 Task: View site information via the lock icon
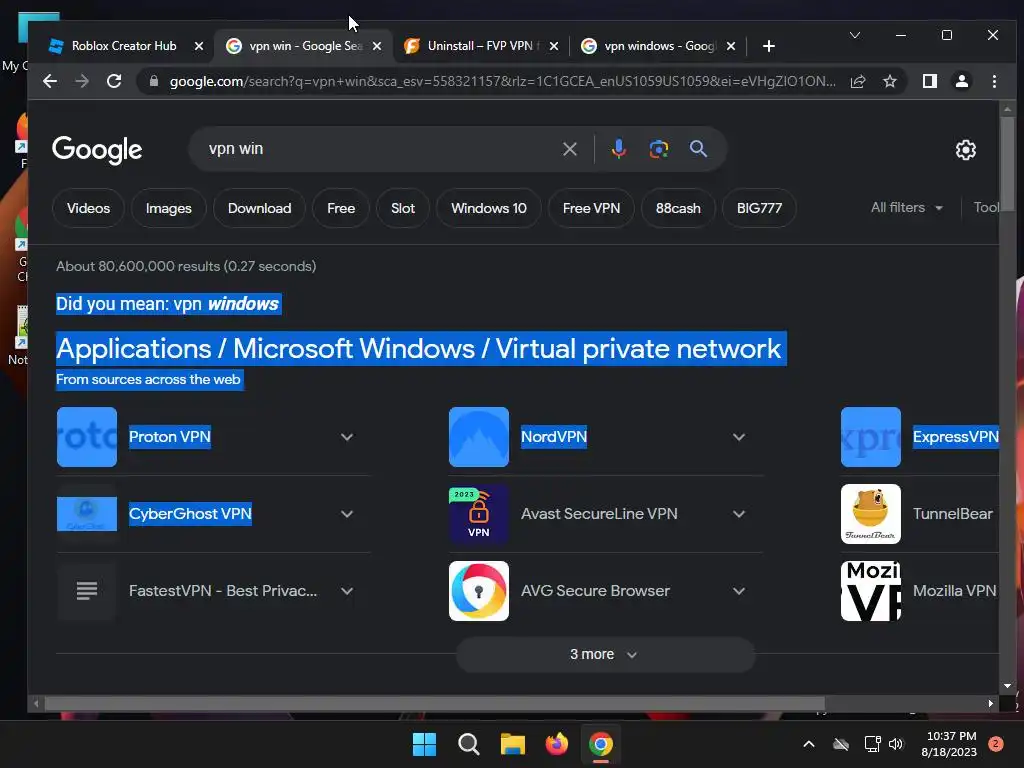[x=154, y=81]
